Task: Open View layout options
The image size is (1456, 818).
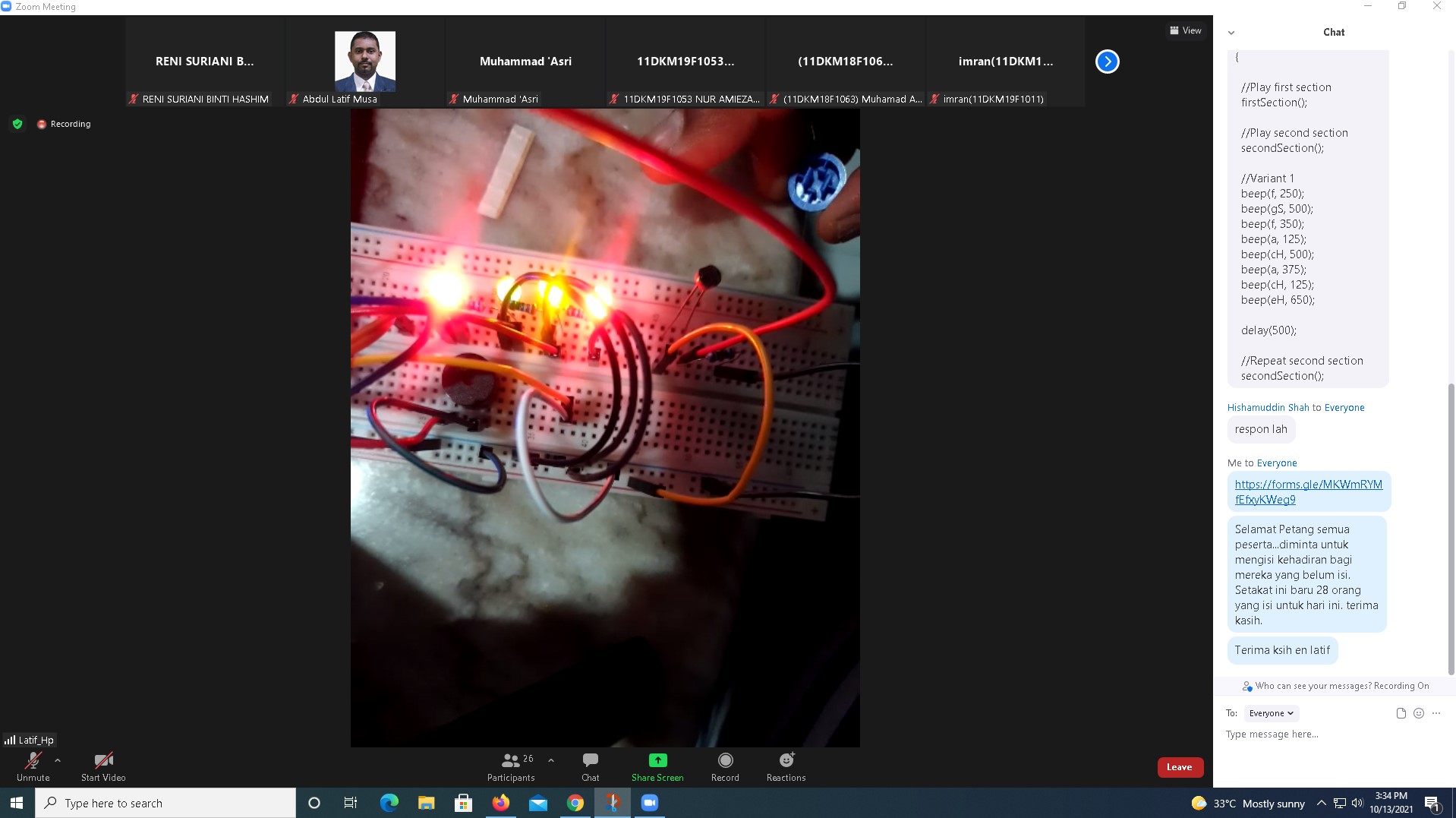Action: (1186, 30)
